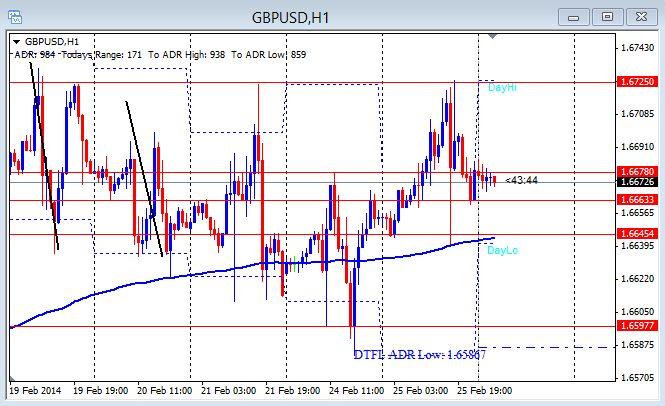Select the 1.67250 red price label
Viewport: 665px width, 406px height.
click(638, 81)
